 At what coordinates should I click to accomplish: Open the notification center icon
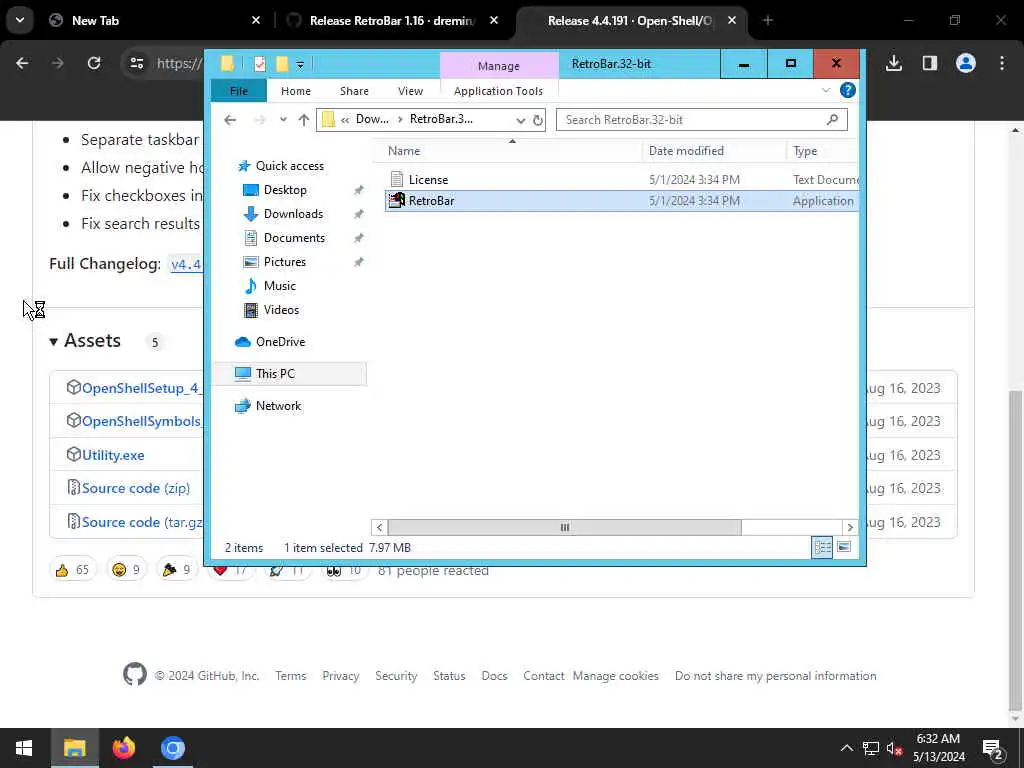point(993,748)
